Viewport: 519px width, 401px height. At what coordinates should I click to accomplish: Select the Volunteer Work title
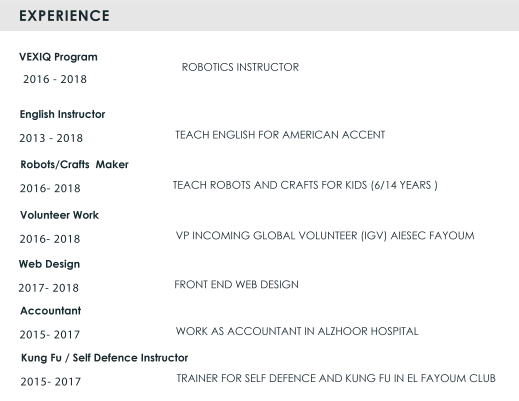coord(59,215)
